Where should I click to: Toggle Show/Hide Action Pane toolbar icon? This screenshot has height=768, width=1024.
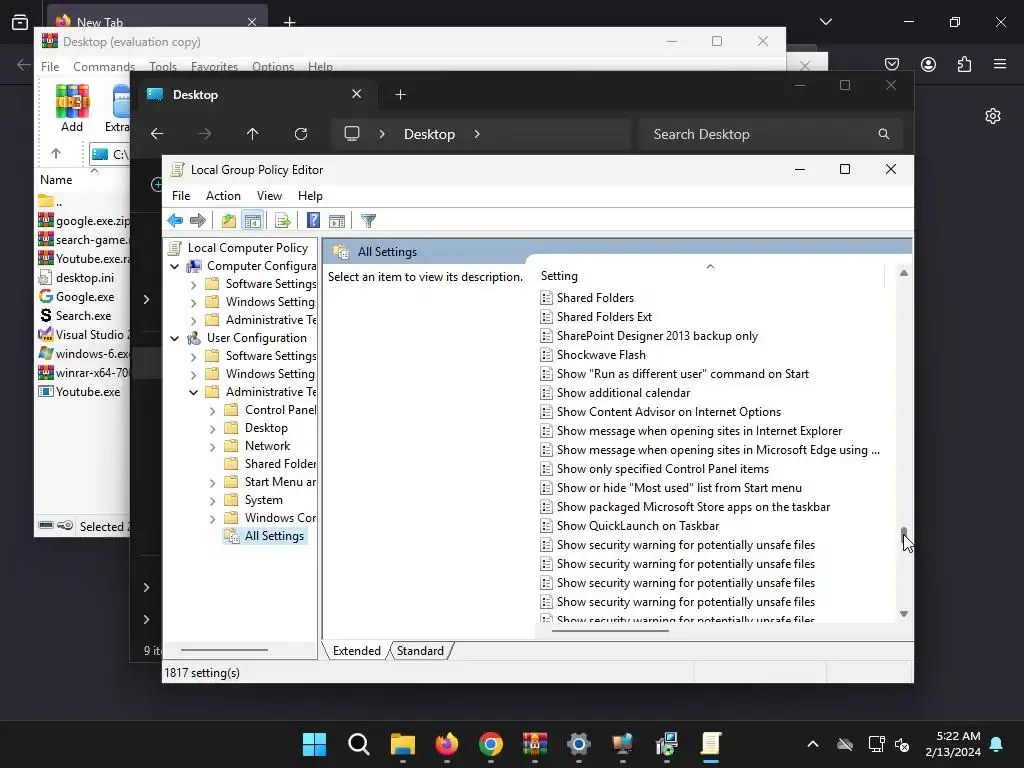coord(337,221)
